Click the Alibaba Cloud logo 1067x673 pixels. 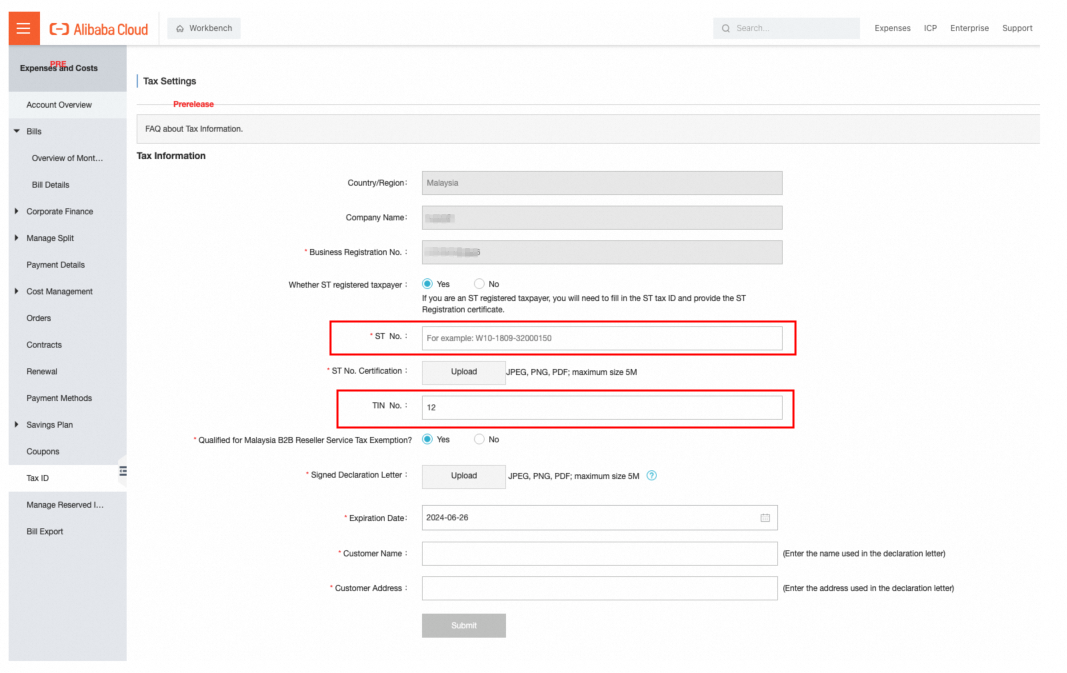point(99,29)
